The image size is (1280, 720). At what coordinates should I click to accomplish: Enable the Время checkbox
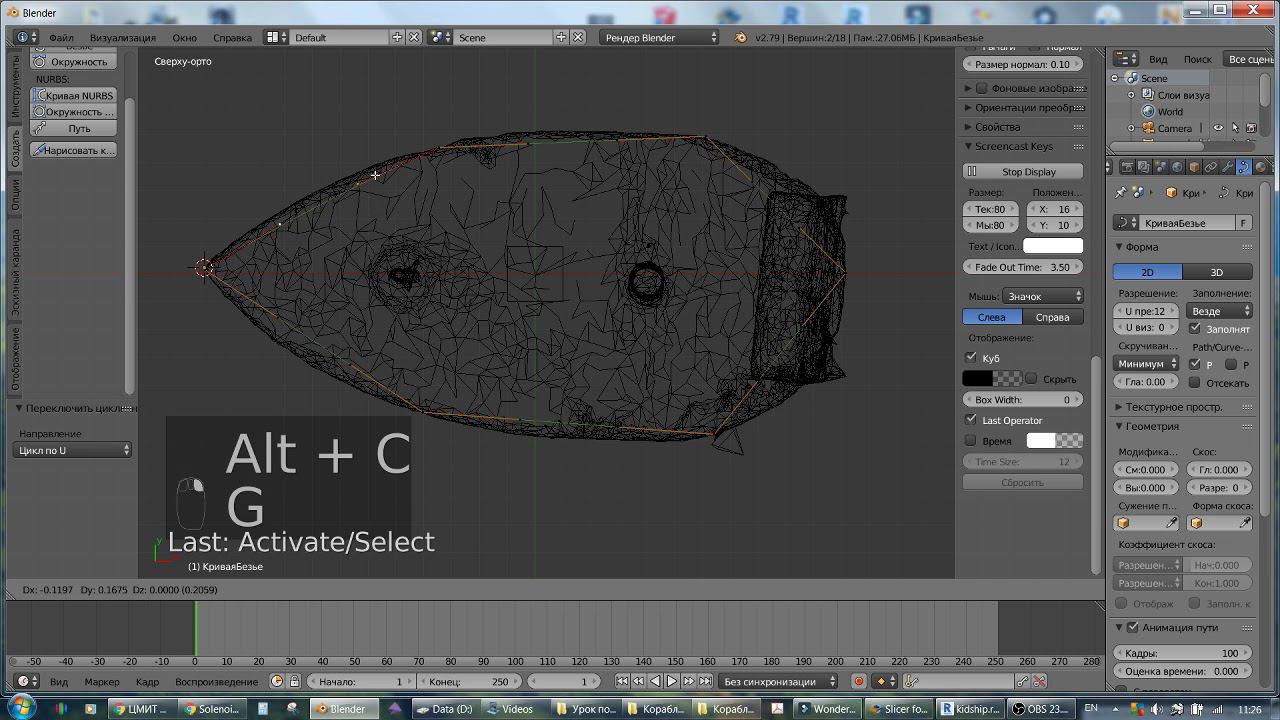pyautogui.click(x=971, y=441)
